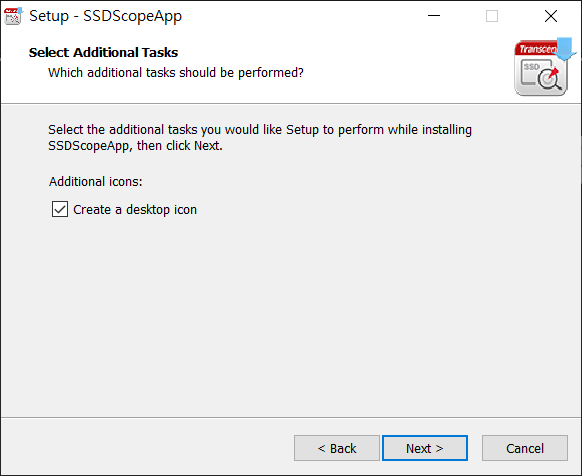The height and width of the screenshot is (476, 582).
Task: Click the magnifying glass in the SSD logo
Action: pos(549,79)
